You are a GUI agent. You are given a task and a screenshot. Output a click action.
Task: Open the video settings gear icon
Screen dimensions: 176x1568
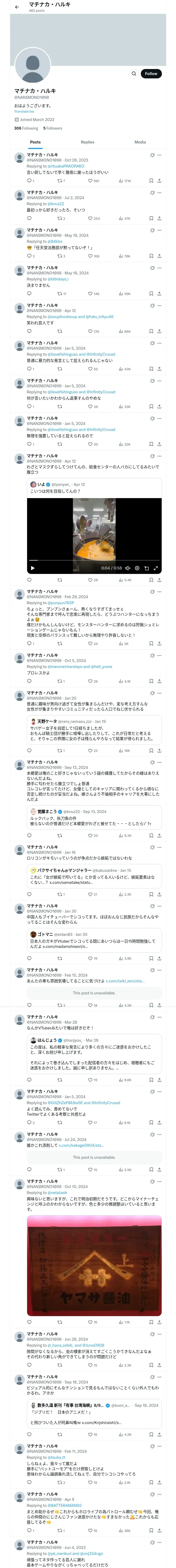coord(137,568)
